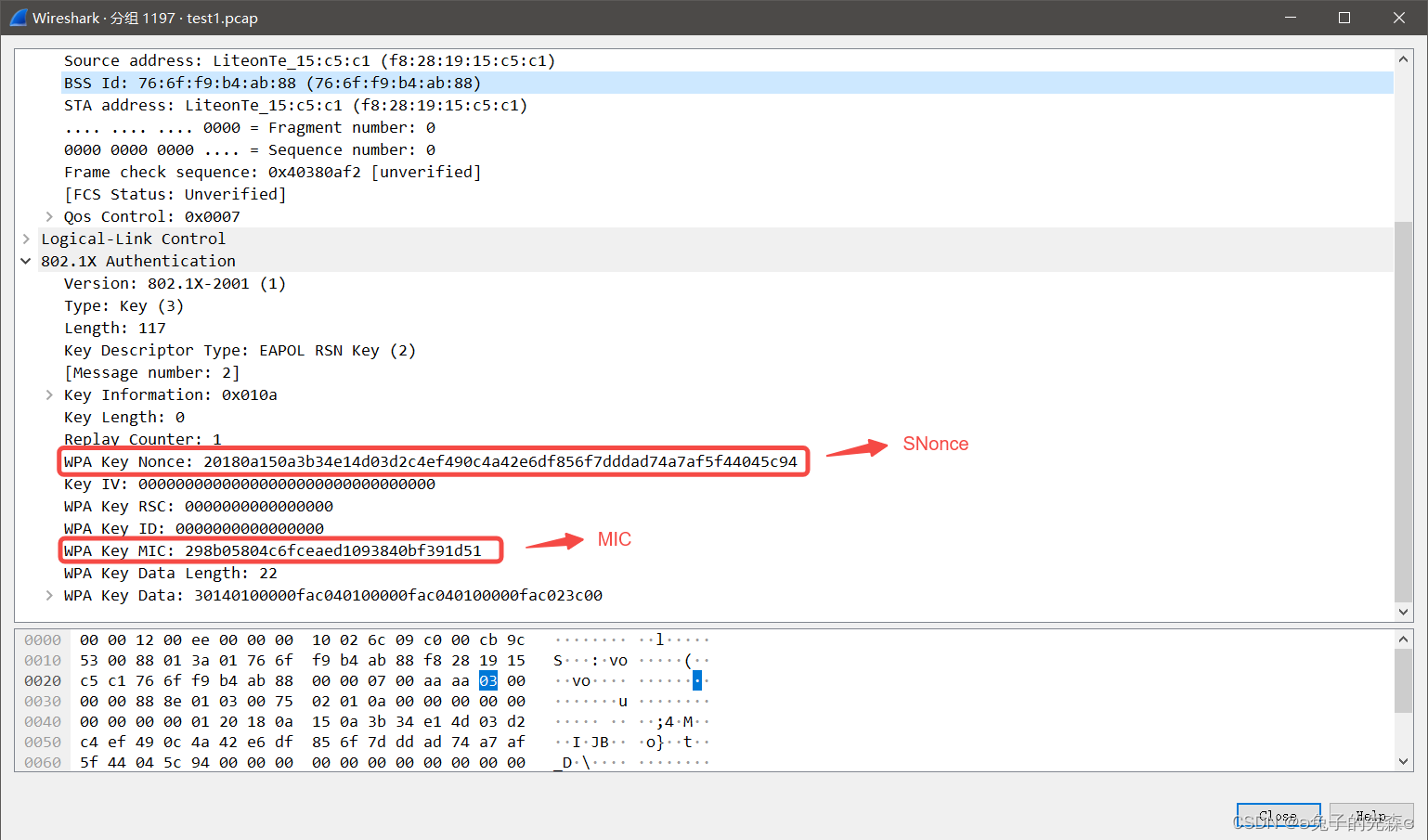This screenshot has width=1428, height=840.
Task: Close the window with the X icon
Action: pos(1398,18)
